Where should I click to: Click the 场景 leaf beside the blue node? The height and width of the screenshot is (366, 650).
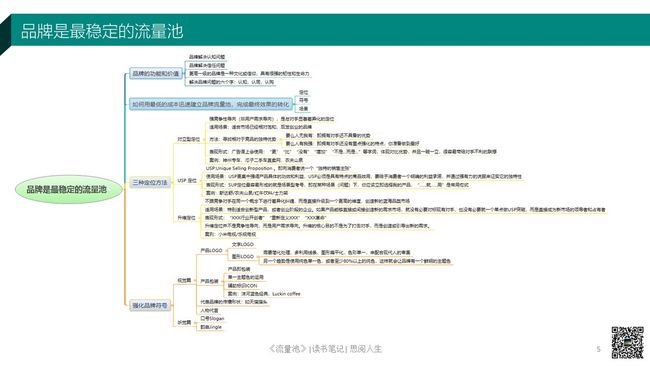(303, 109)
